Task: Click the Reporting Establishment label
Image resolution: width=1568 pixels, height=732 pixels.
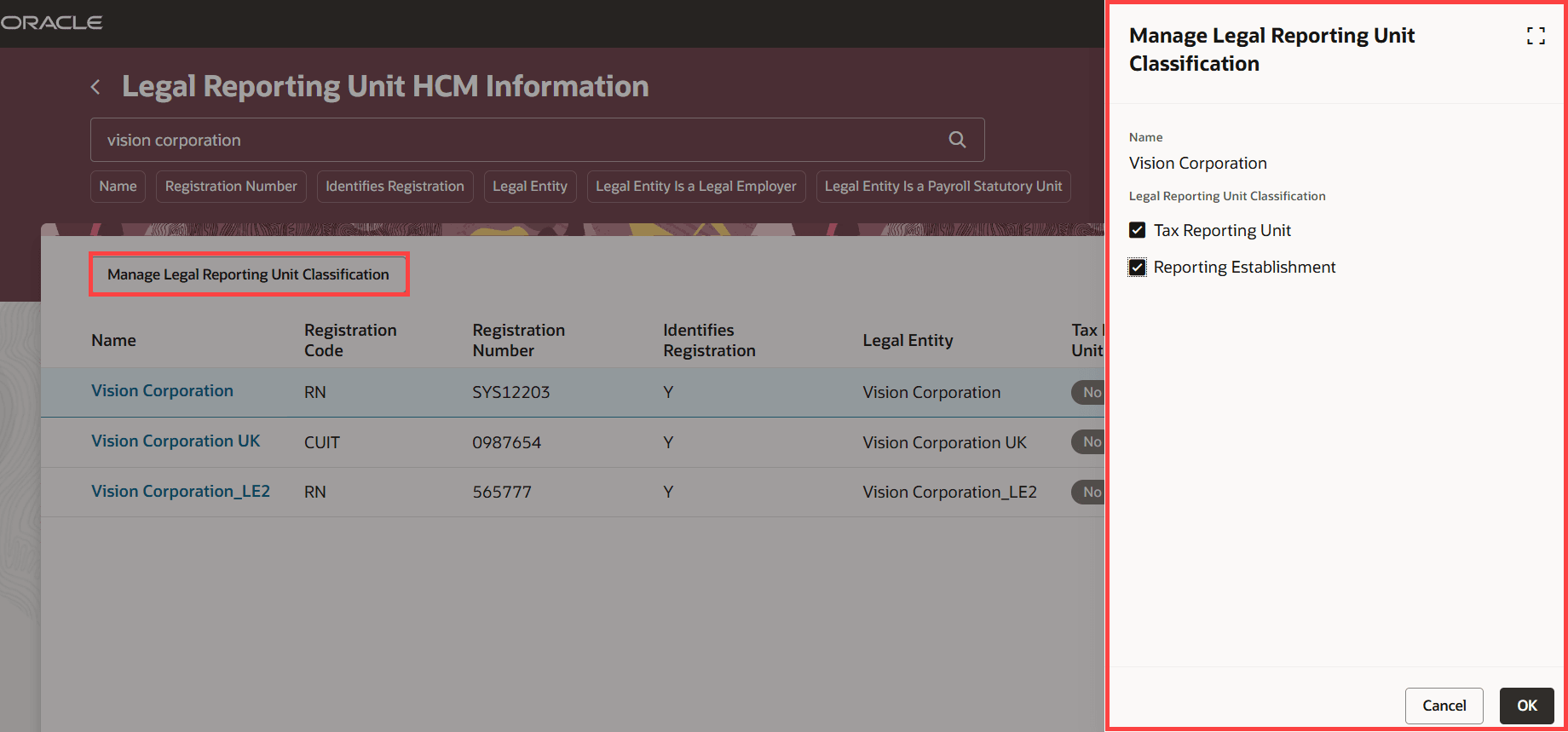Action: pos(1244,268)
